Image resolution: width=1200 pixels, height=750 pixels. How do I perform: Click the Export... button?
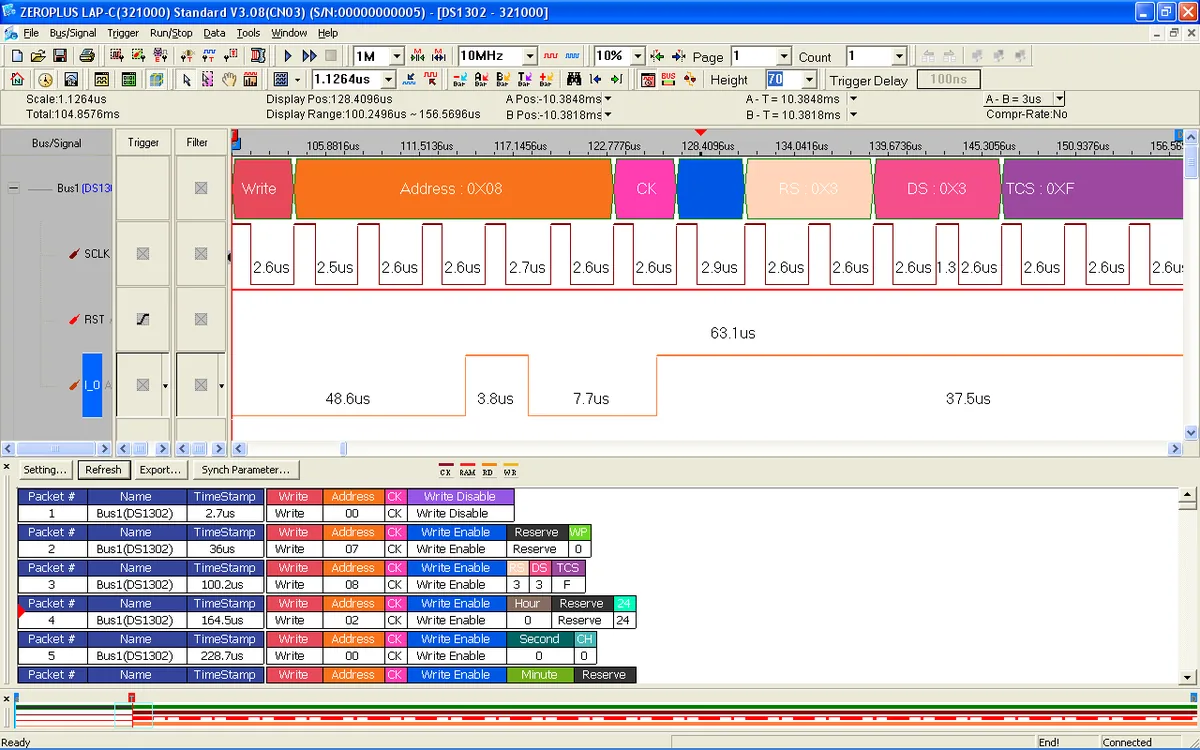point(160,470)
